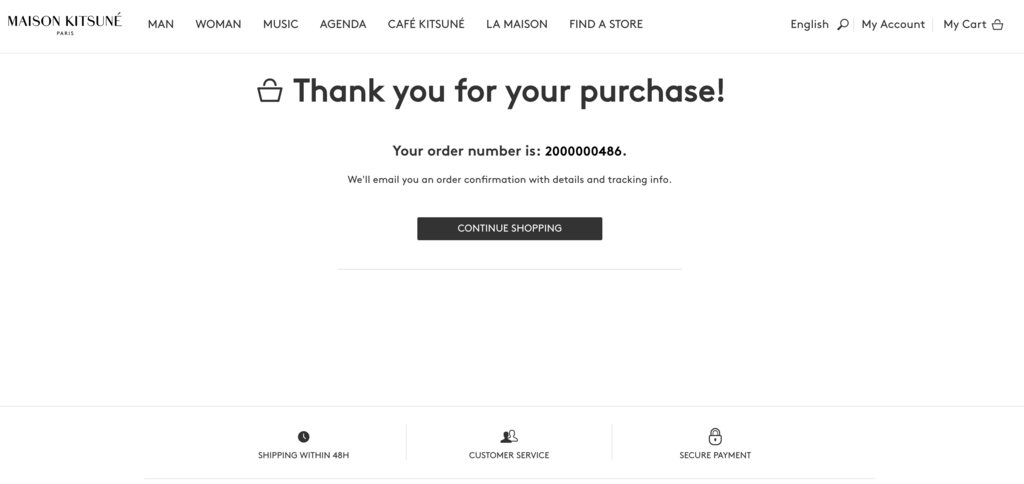Click the order number 2000000486
Viewport: 1024px width, 484px height.
583,151
